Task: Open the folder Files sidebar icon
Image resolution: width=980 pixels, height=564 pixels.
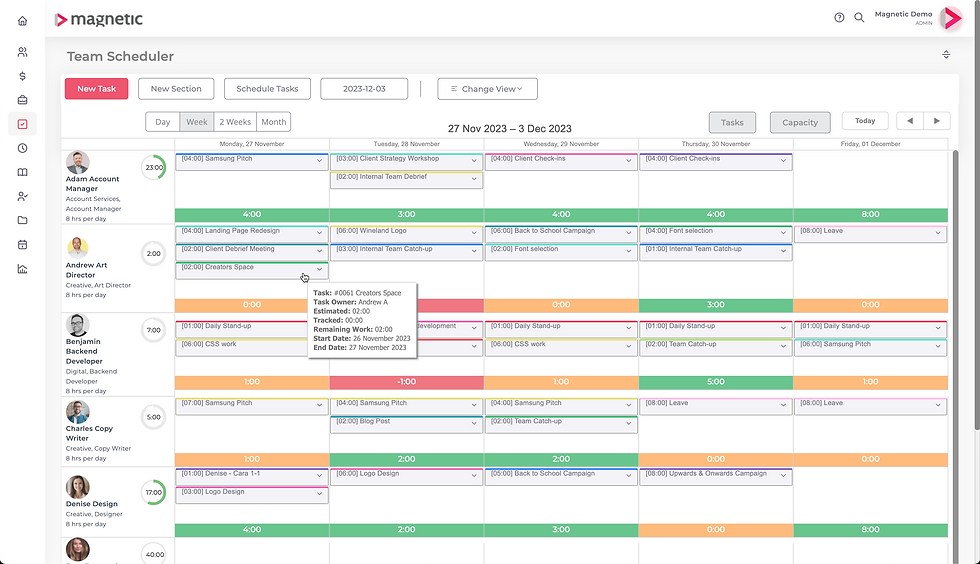Action: point(22,220)
